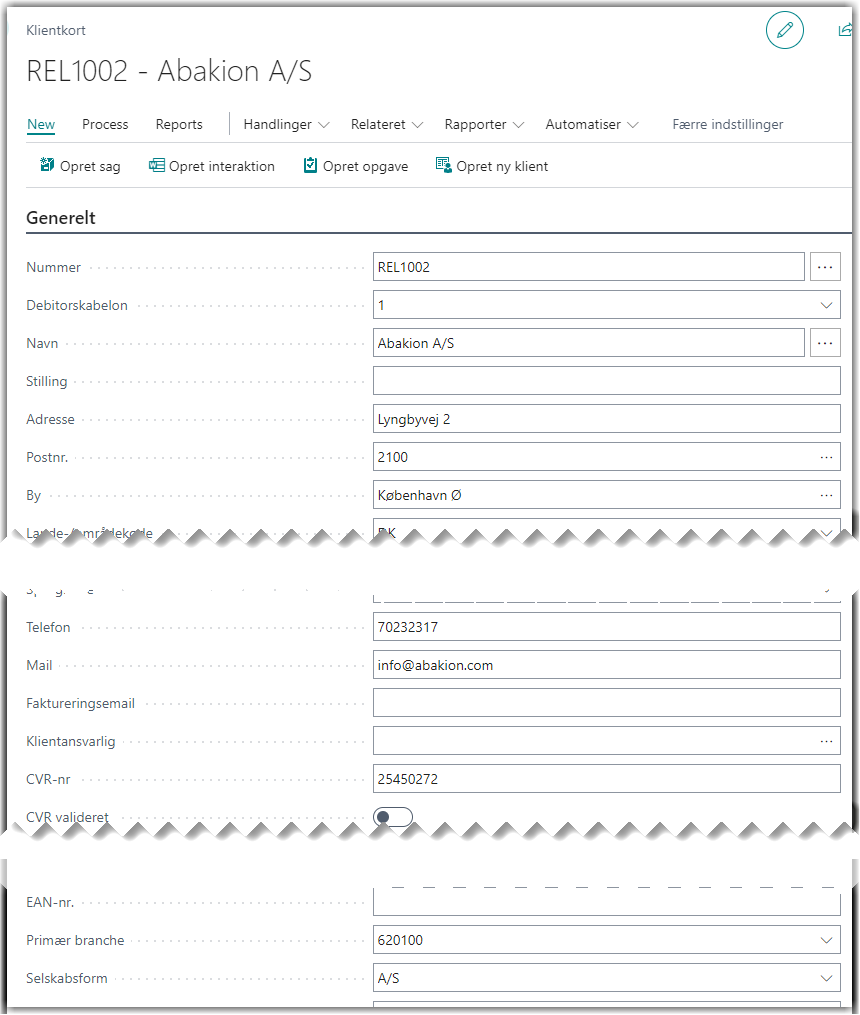
Task: Create a new case with Opret sag
Action: pyautogui.click(x=80, y=166)
